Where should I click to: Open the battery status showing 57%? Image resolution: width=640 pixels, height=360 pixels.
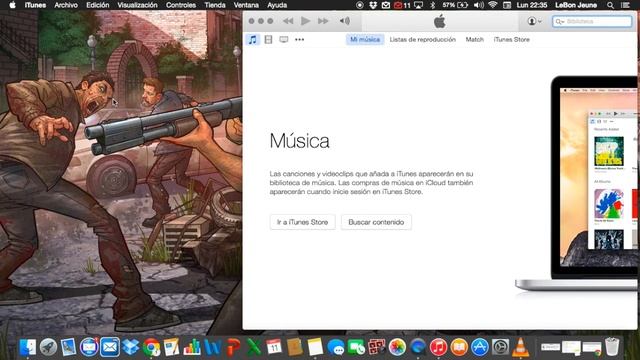coord(455,5)
